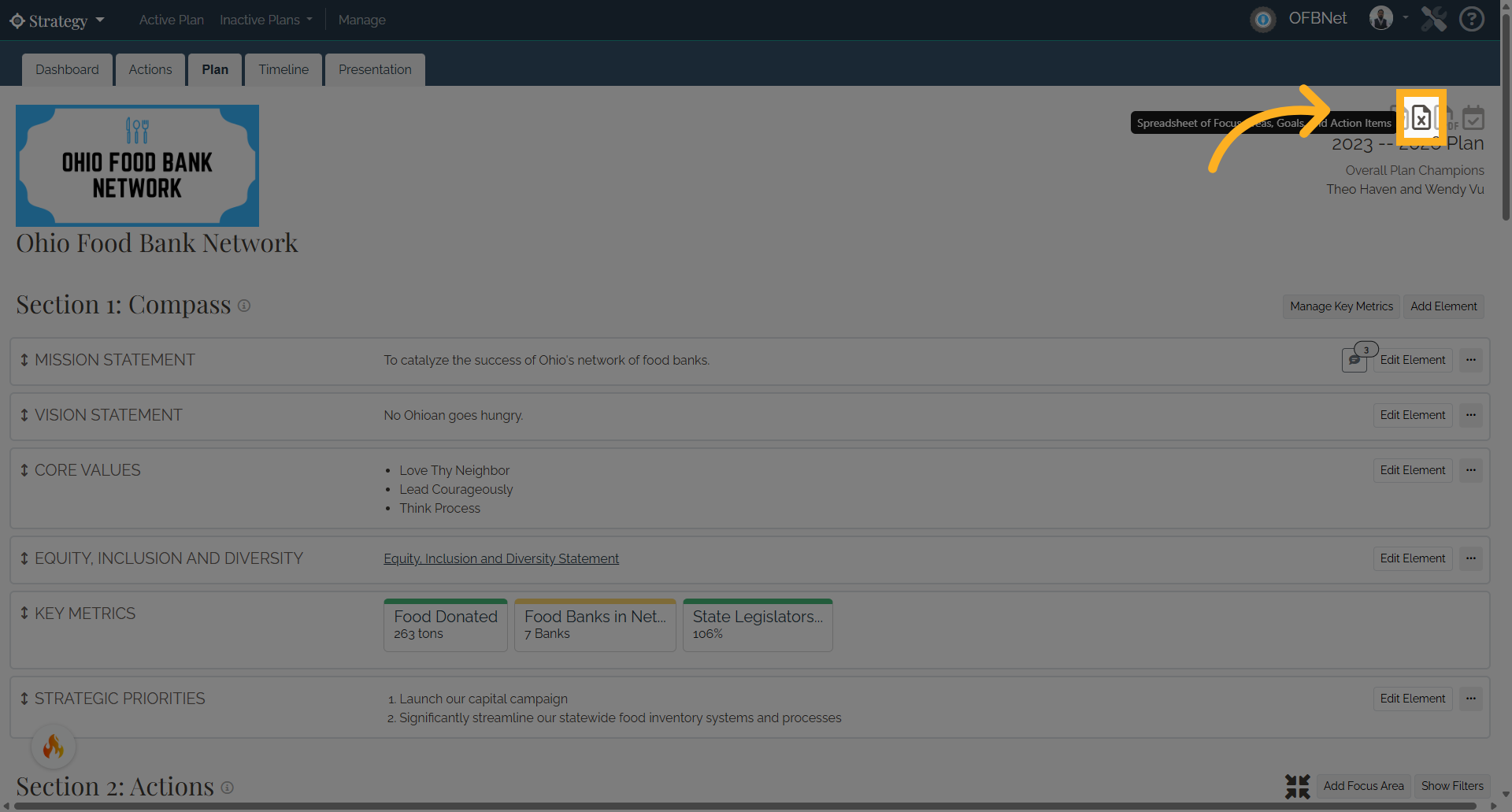Switch to the Presentation tab
The height and width of the screenshot is (812, 1512).
pyautogui.click(x=375, y=69)
